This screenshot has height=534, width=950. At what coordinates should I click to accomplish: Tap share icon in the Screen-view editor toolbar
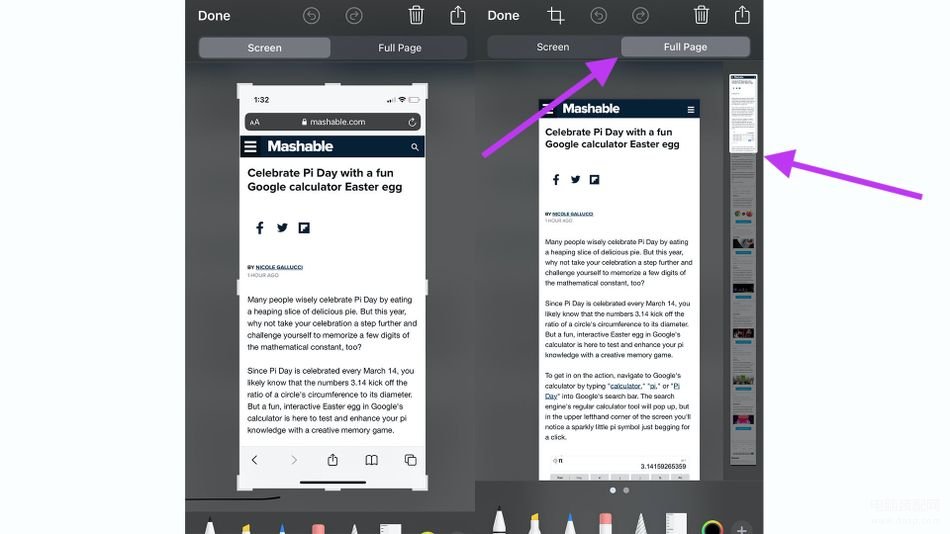(x=458, y=15)
